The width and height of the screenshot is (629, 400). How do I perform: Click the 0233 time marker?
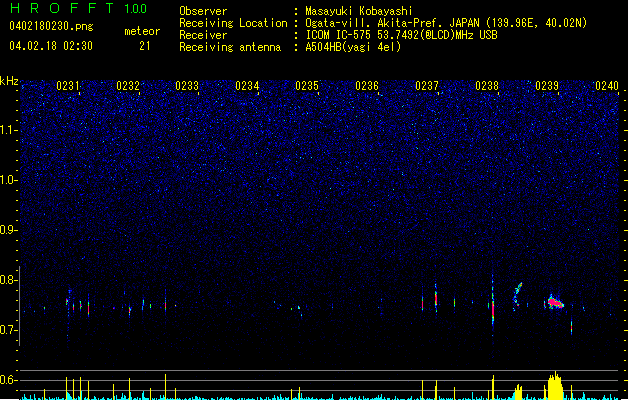tap(187, 86)
